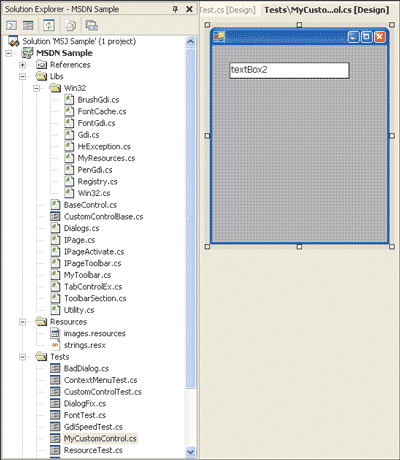Click the CustomControlBase.cs control icon
The image size is (400, 460).
55,216
